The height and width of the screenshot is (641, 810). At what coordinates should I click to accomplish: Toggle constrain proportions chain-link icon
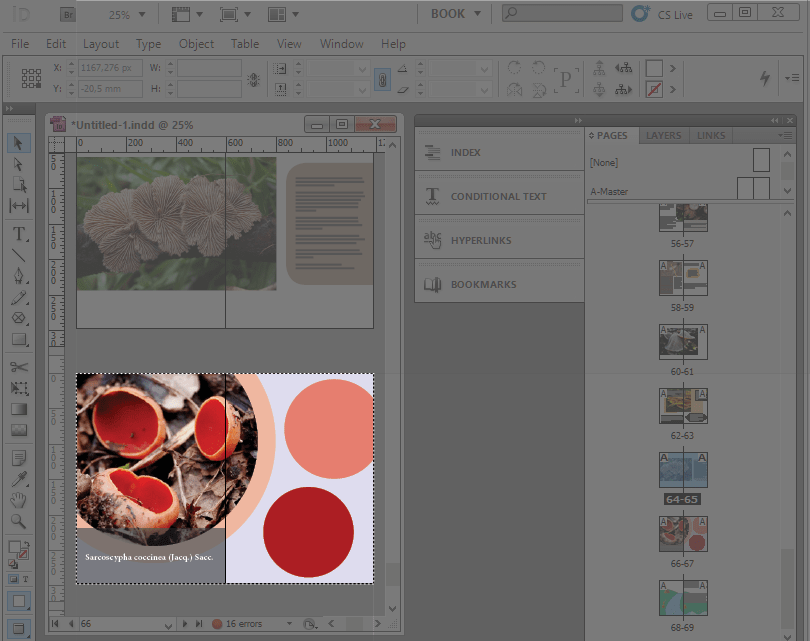click(381, 79)
